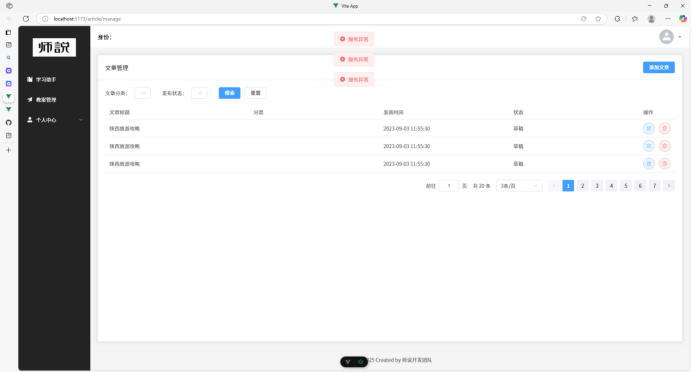Expand the 个人中心 submenu arrow
Screen dimensions: 692x372
tap(81, 120)
